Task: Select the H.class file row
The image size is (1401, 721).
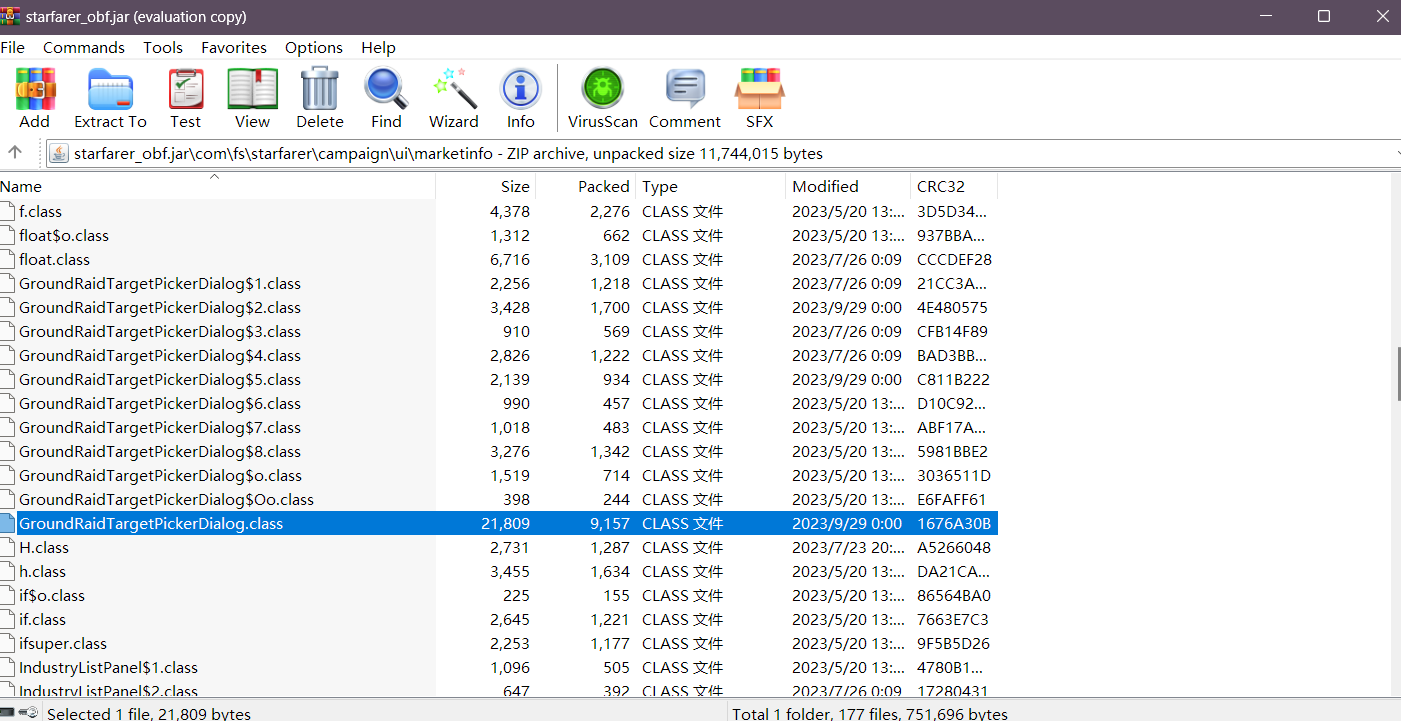Action: (44, 548)
